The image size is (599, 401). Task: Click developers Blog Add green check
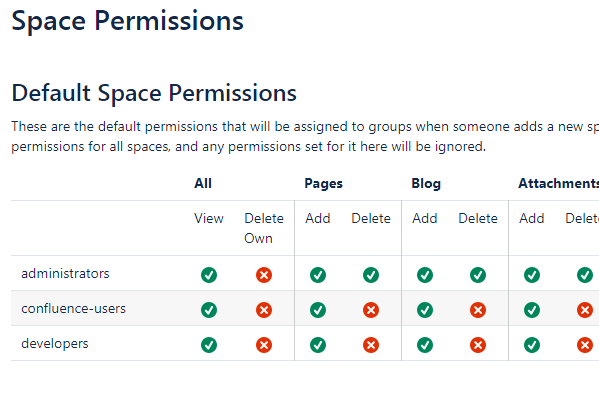pos(425,345)
